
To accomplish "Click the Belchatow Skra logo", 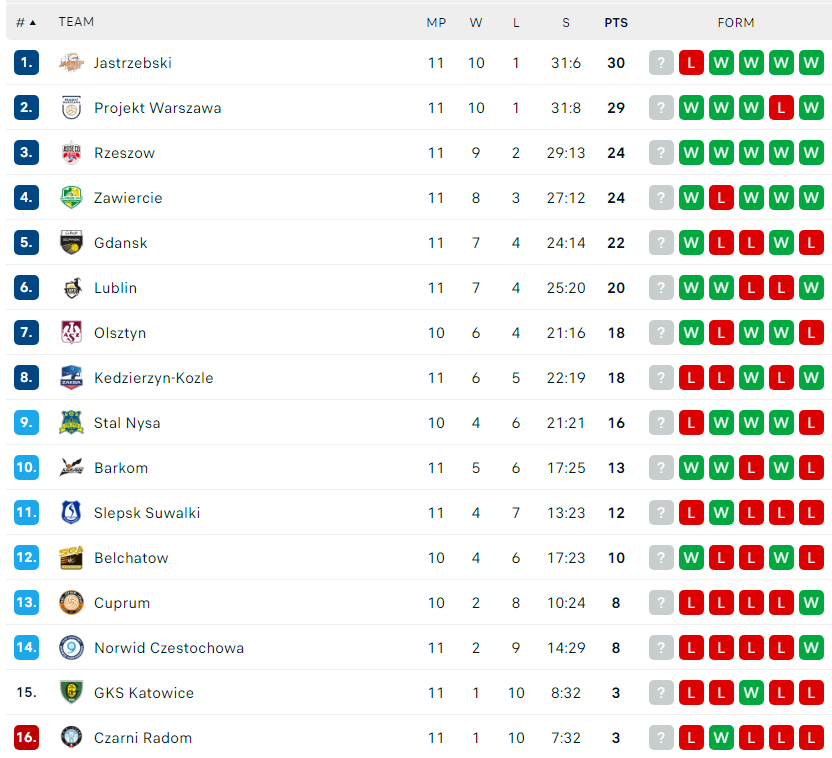I will pyautogui.click(x=71, y=557).
